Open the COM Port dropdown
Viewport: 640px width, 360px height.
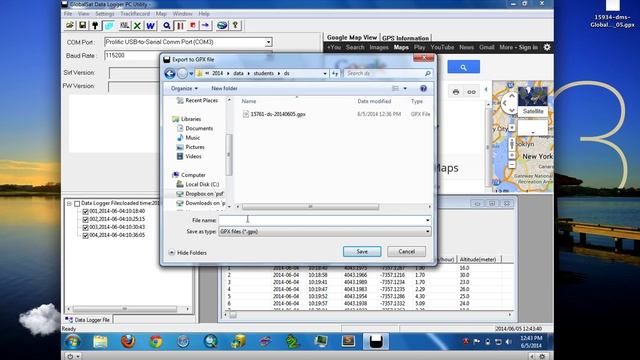[268, 42]
